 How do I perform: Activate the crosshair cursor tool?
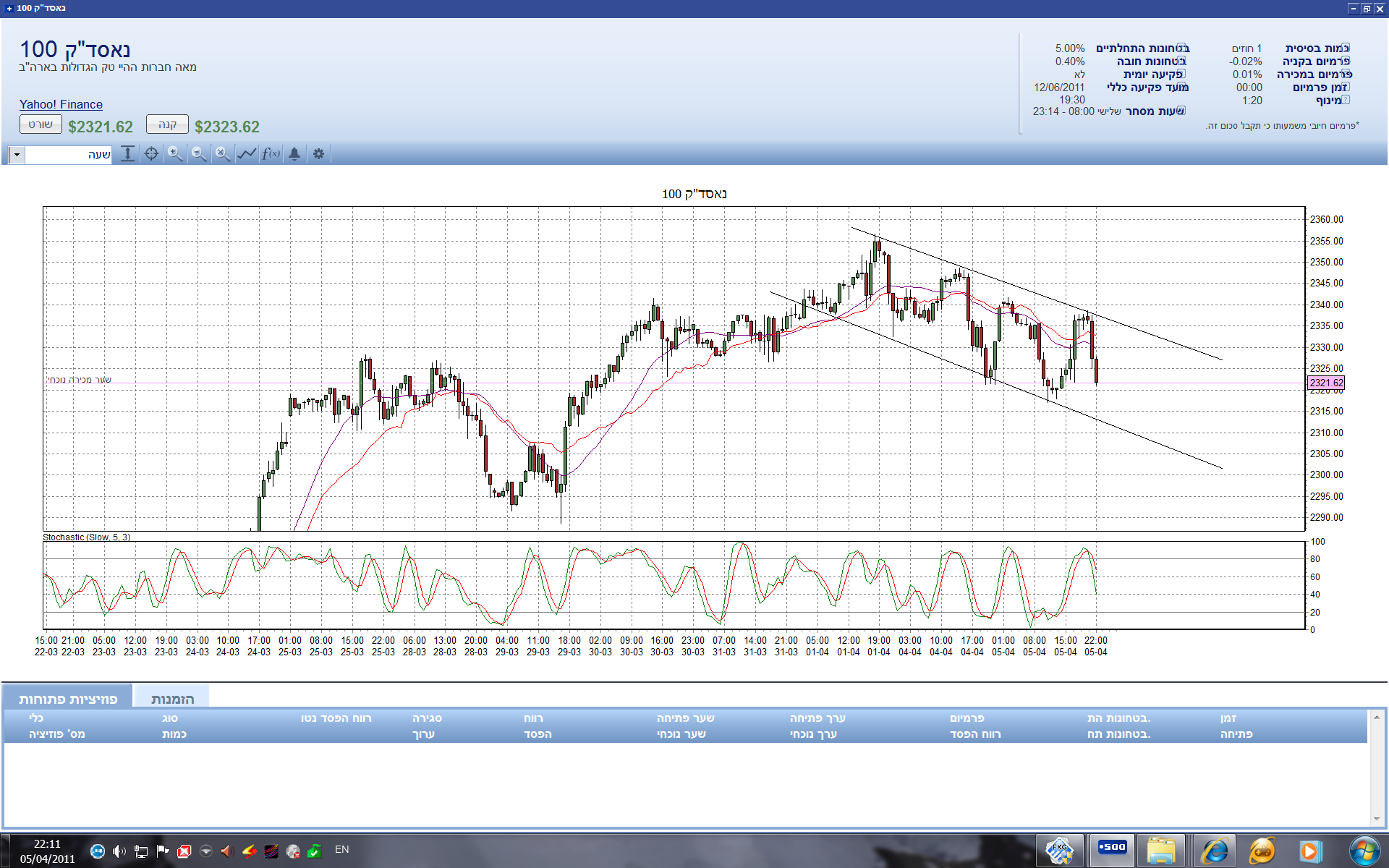coord(151,153)
